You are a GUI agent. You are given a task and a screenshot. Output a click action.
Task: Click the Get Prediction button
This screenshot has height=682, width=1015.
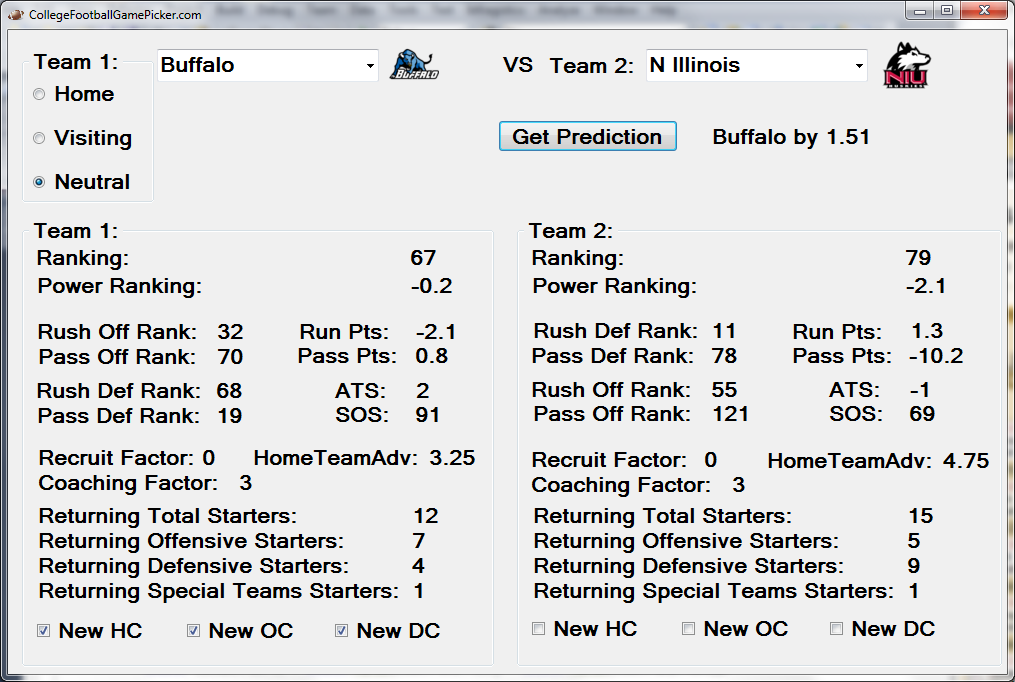588,137
